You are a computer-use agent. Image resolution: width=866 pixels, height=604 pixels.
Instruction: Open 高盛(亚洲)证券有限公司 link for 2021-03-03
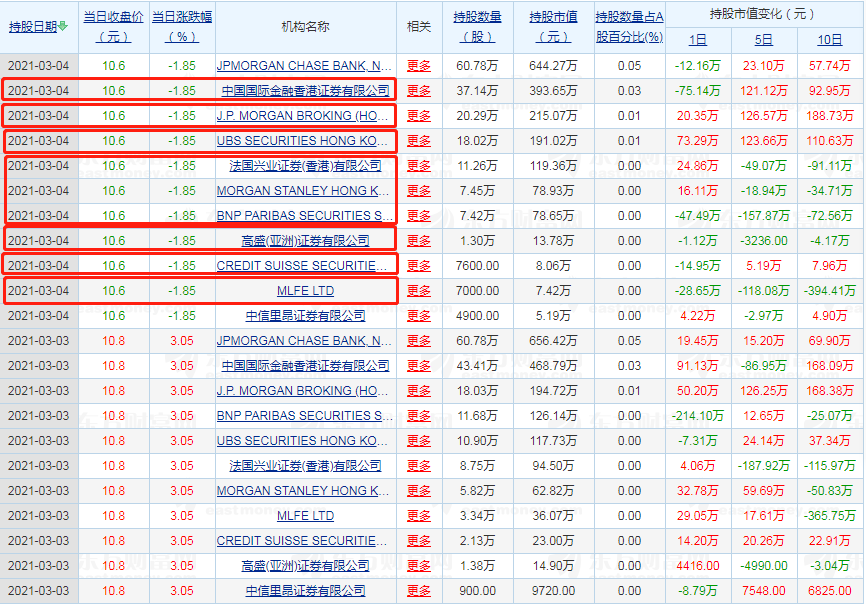point(305,566)
